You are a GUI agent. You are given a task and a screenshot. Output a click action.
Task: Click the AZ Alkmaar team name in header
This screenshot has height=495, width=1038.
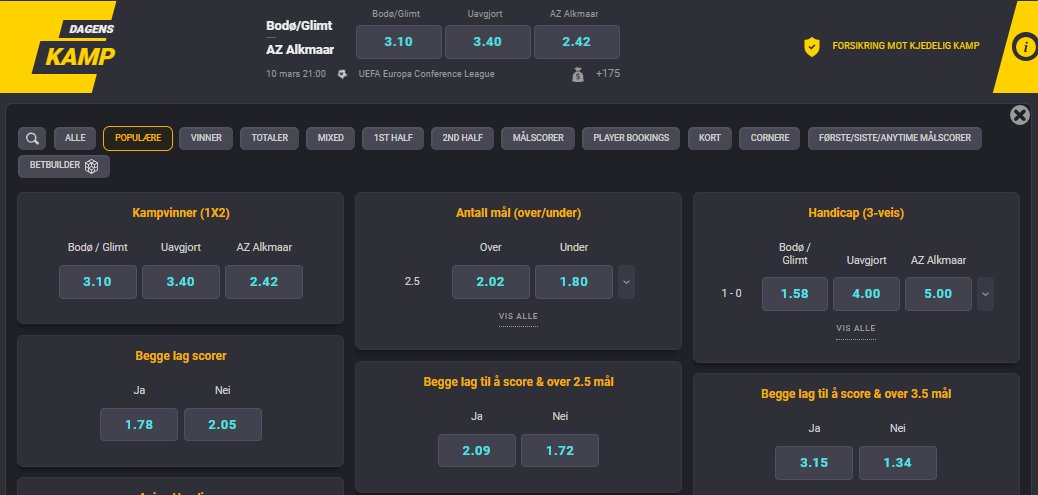(x=300, y=50)
